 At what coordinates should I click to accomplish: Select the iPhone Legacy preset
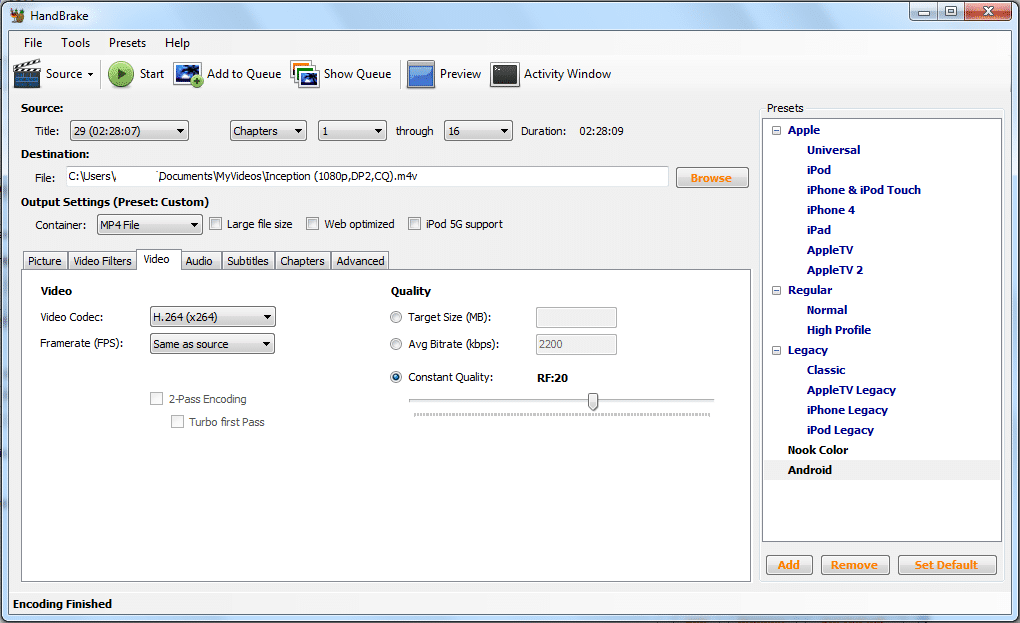click(x=847, y=410)
